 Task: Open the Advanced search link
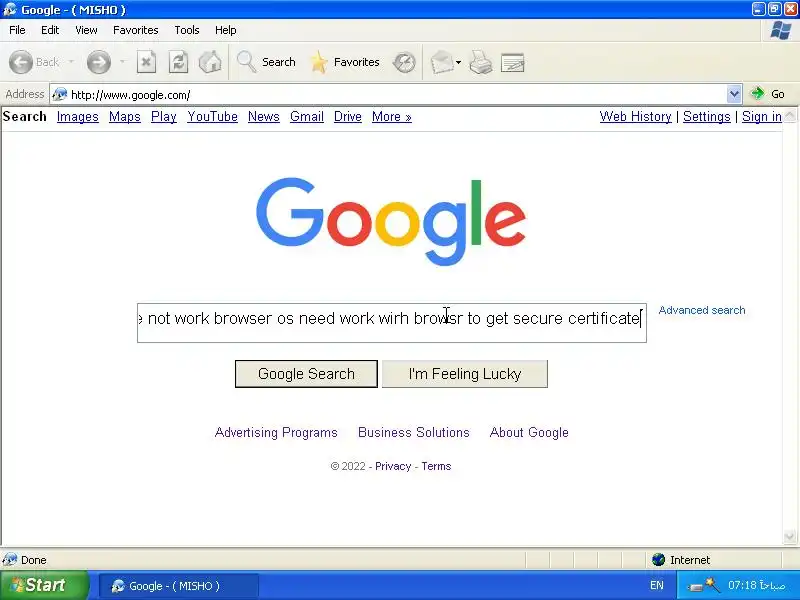click(702, 310)
